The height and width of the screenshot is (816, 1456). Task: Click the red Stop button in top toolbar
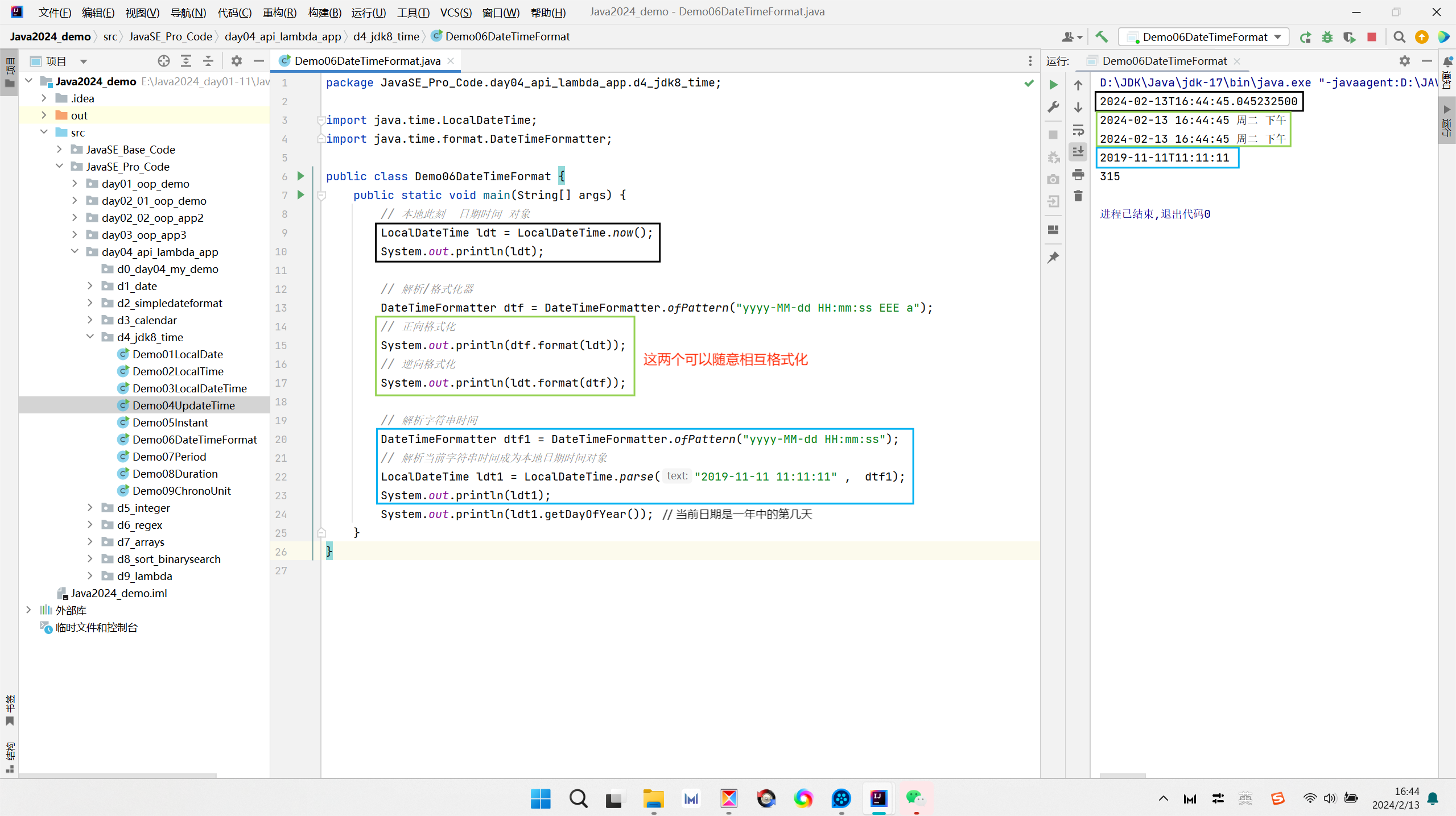[x=1371, y=37]
